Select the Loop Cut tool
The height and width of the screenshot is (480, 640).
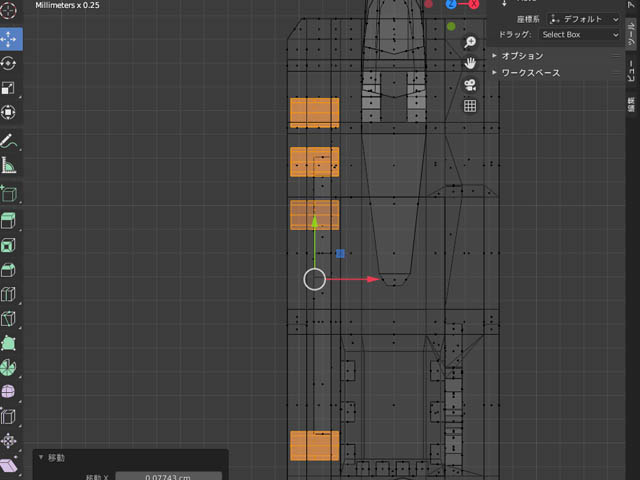coord(9,294)
